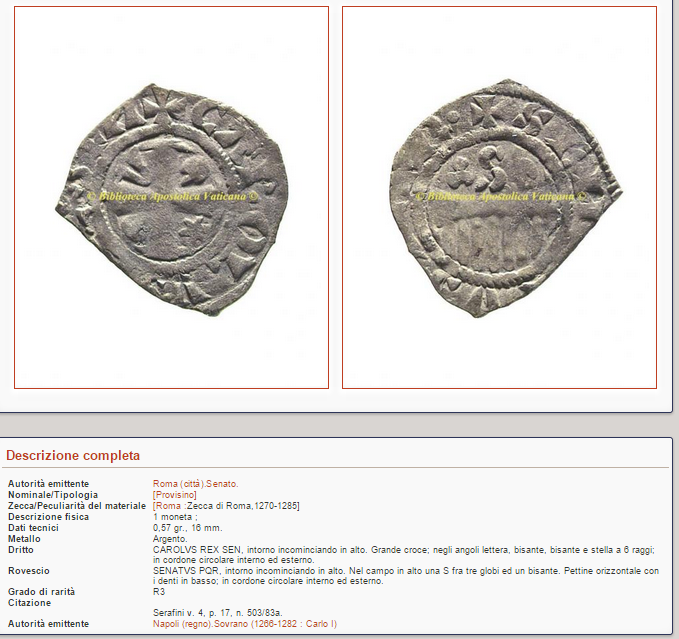Click the 'Dati tecnici' label
The width and height of the screenshot is (679, 639).
[33, 528]
